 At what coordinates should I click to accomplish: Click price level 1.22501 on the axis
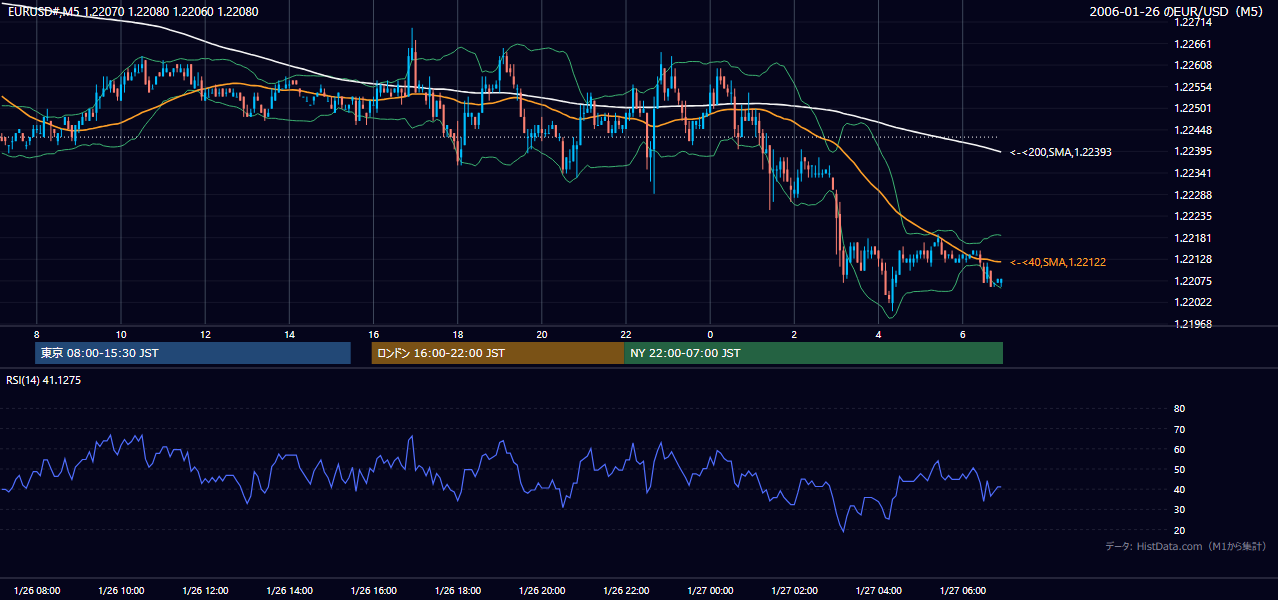1194,108
